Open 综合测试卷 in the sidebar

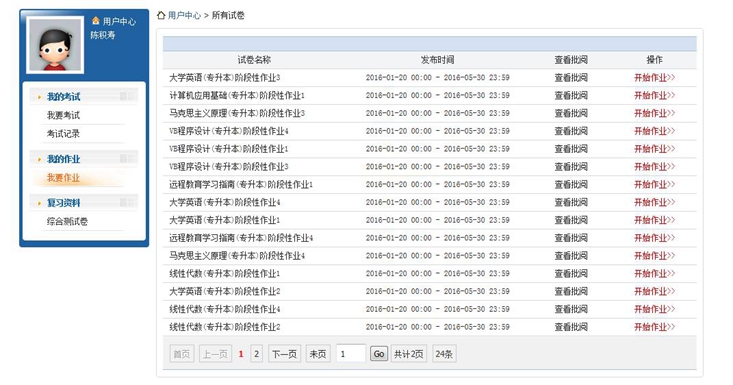click(x=67, y=221)
